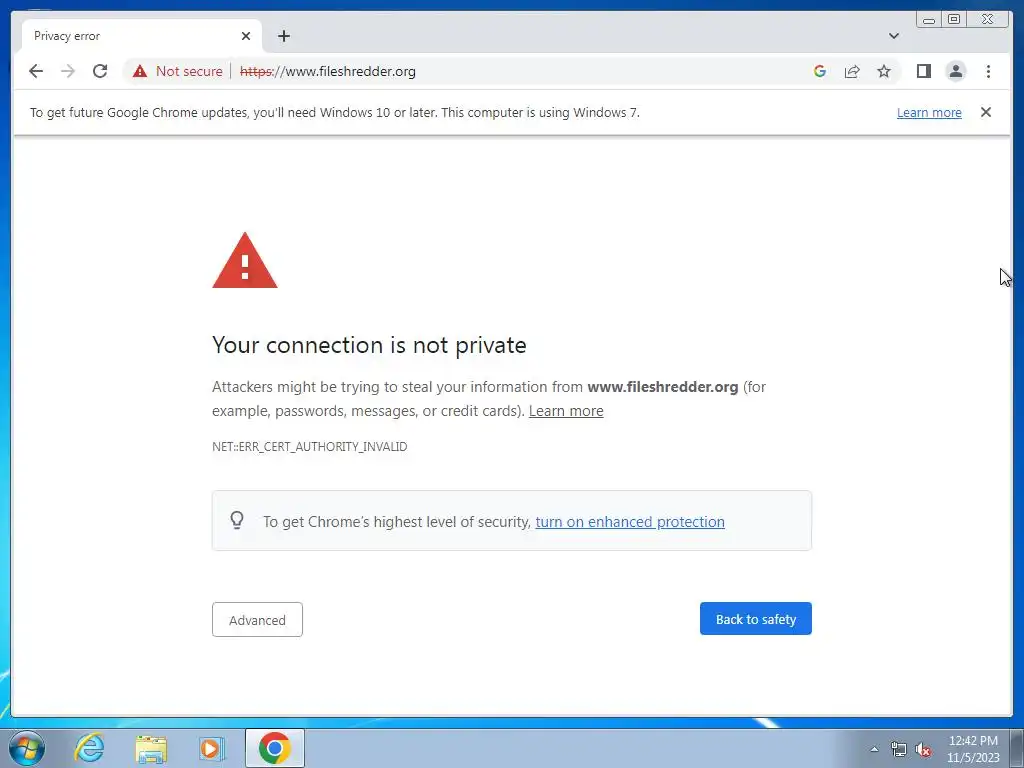This screenshot has width=1024, height=768.
Task: Show hidden system tray icons
Action: 874,749
